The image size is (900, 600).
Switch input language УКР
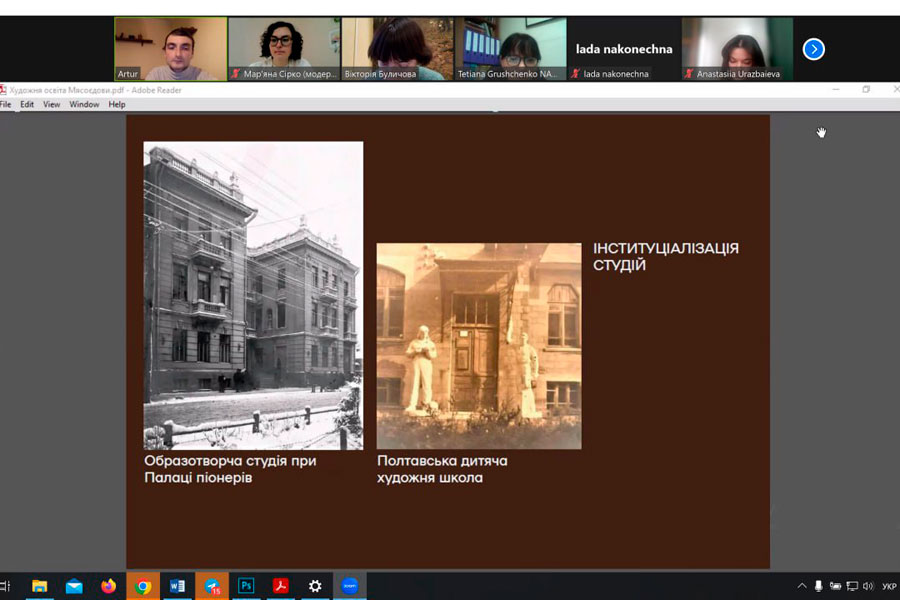[x=889, y=586]
